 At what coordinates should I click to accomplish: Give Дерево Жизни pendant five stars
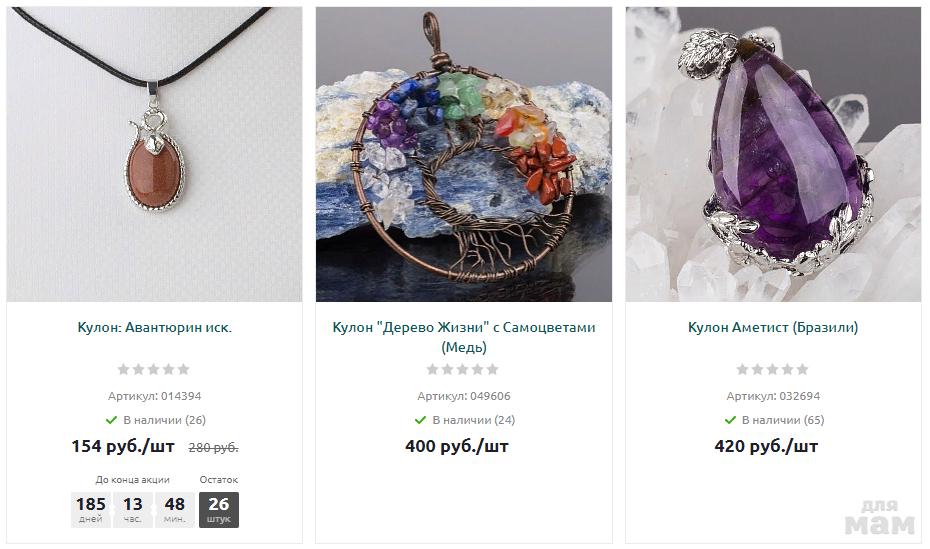(493, 369)
